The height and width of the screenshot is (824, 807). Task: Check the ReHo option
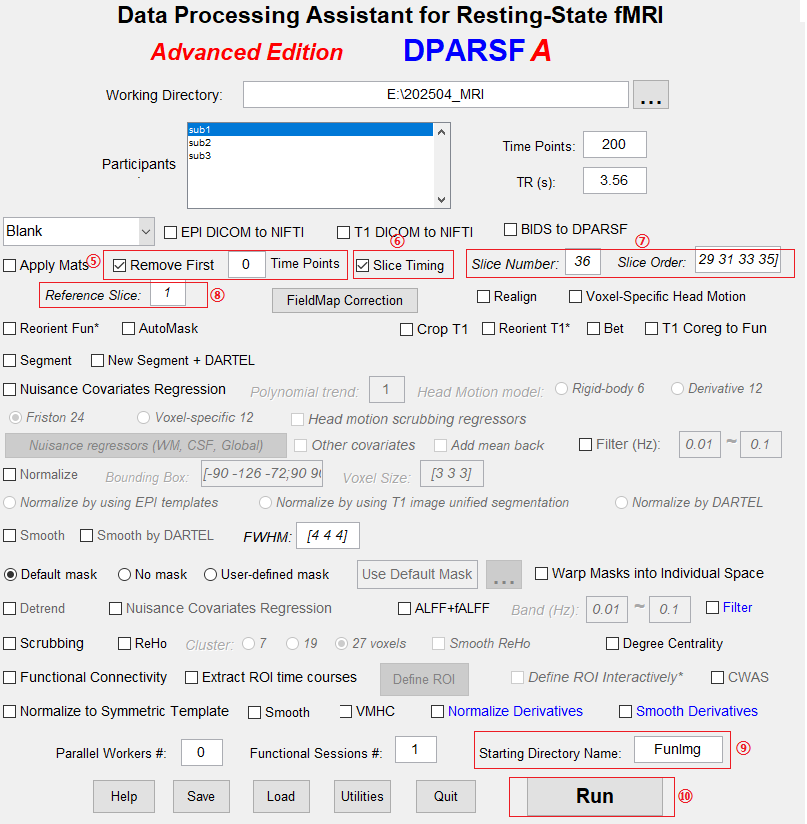point(125,644)
